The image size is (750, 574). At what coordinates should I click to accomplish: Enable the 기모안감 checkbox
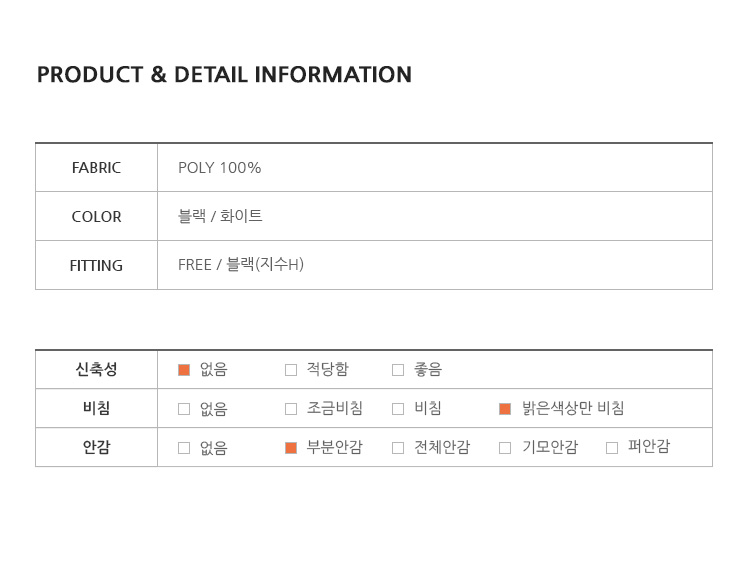point(505,448)
